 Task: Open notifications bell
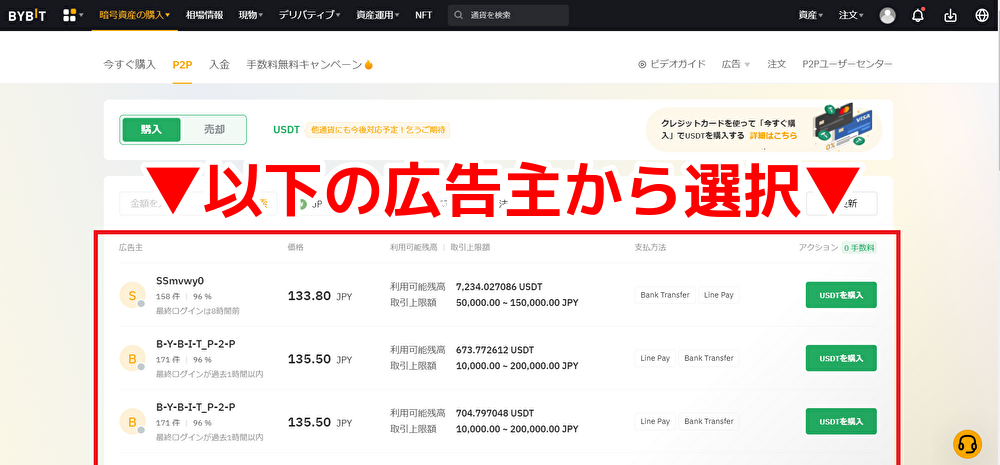point(918,15)
